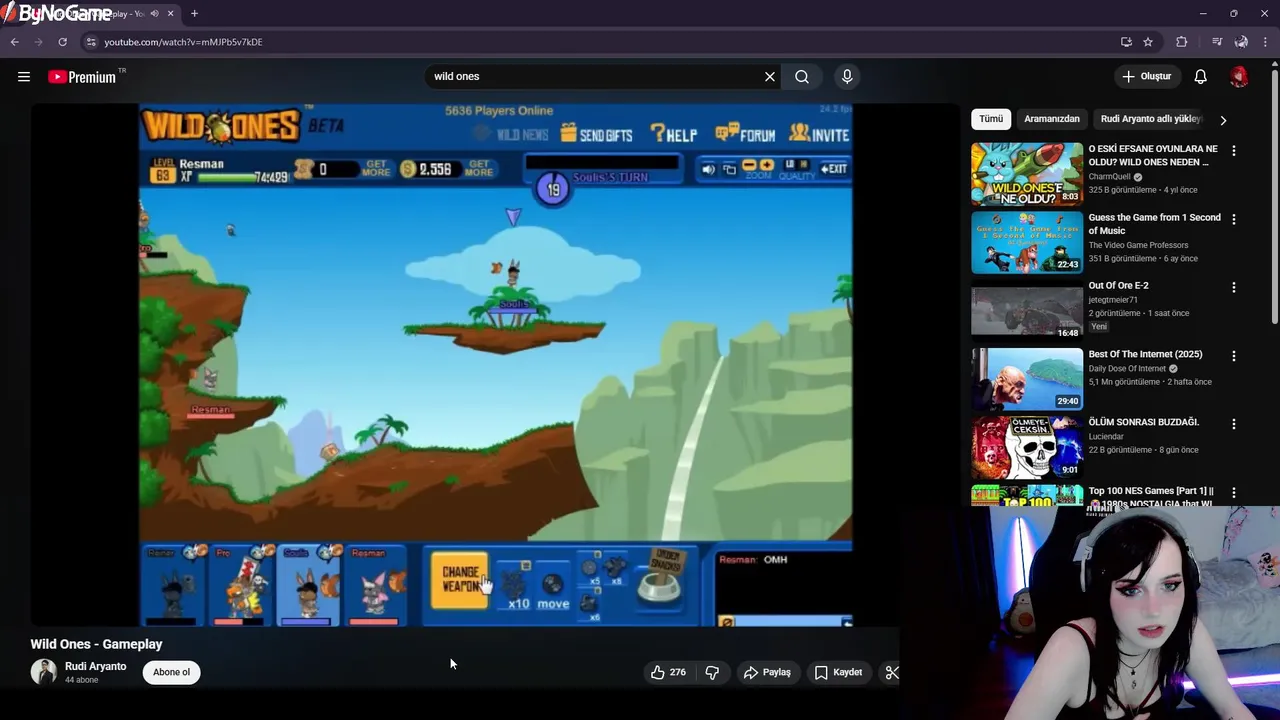This screenshot has height=720, width=1280.
Task: Share the video with Paylaş
Action: [x=767, y=672]
